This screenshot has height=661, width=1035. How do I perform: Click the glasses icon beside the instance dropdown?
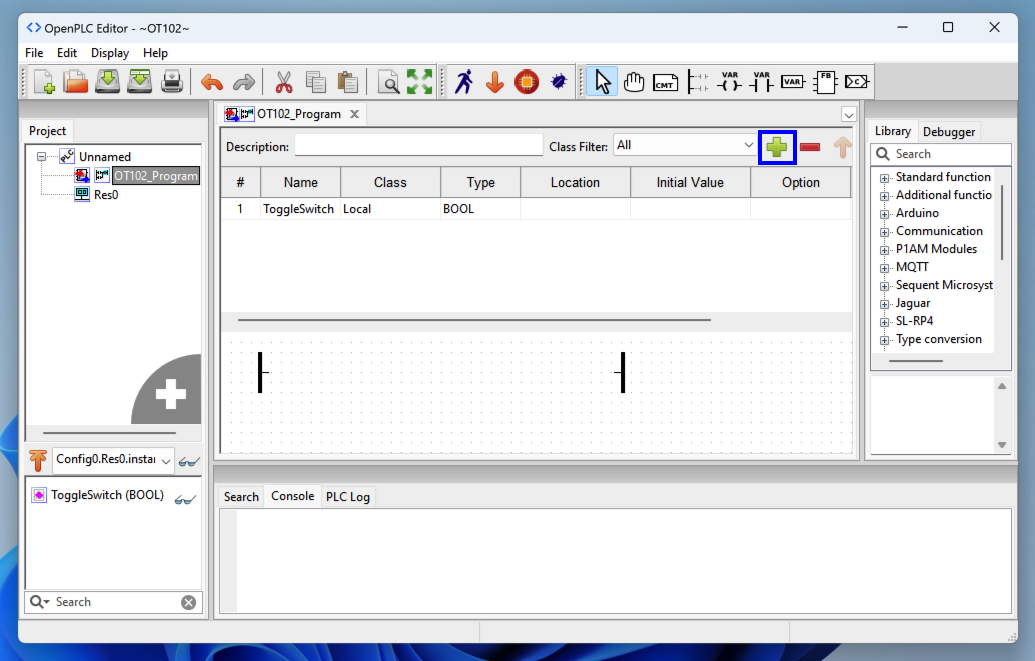189,461
